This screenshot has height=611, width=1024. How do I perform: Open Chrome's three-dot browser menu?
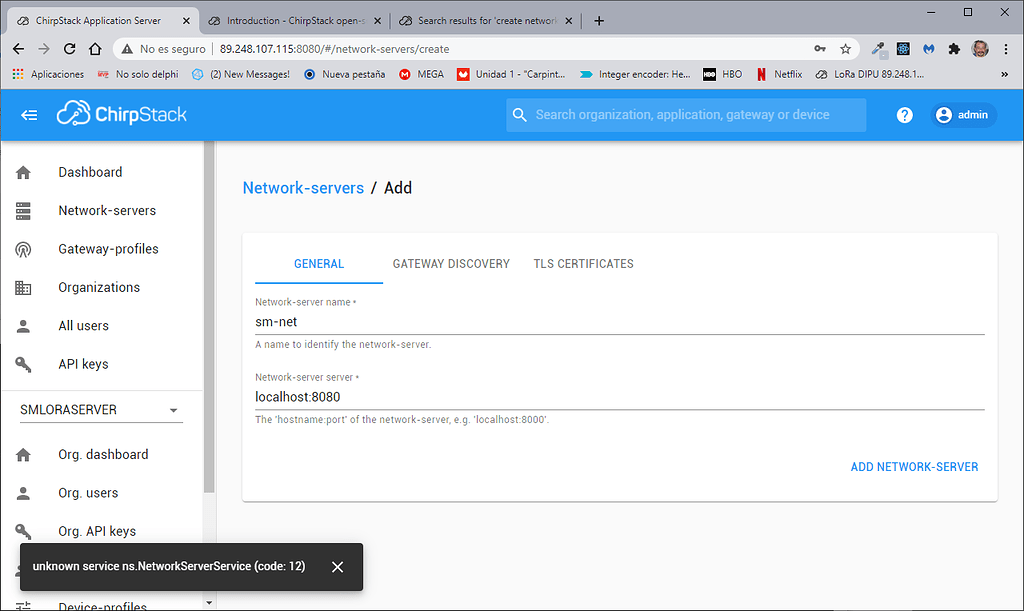coord(1005,48)
